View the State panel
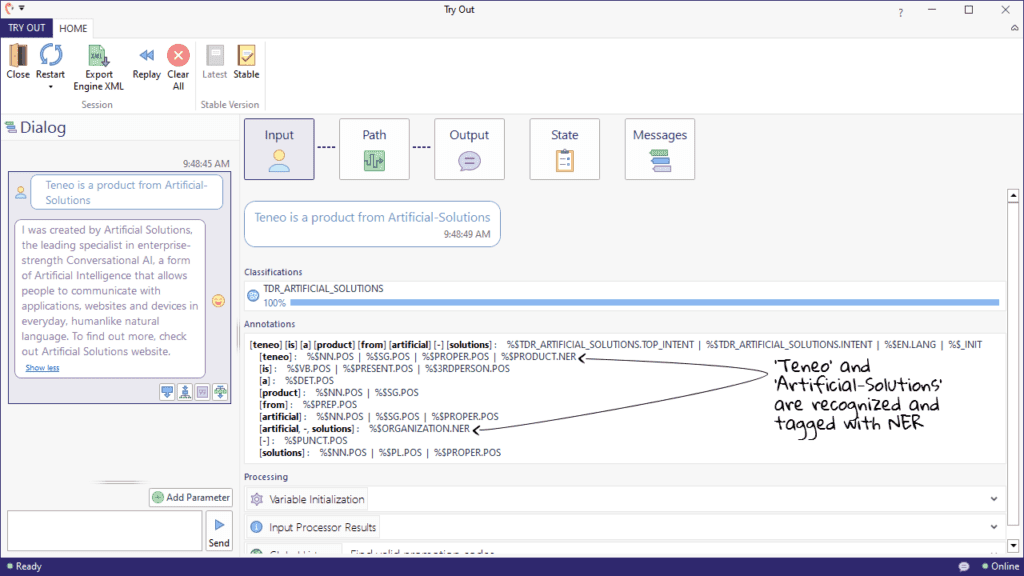The height and width of the screenshot is (576, 1024). [565, 148]
